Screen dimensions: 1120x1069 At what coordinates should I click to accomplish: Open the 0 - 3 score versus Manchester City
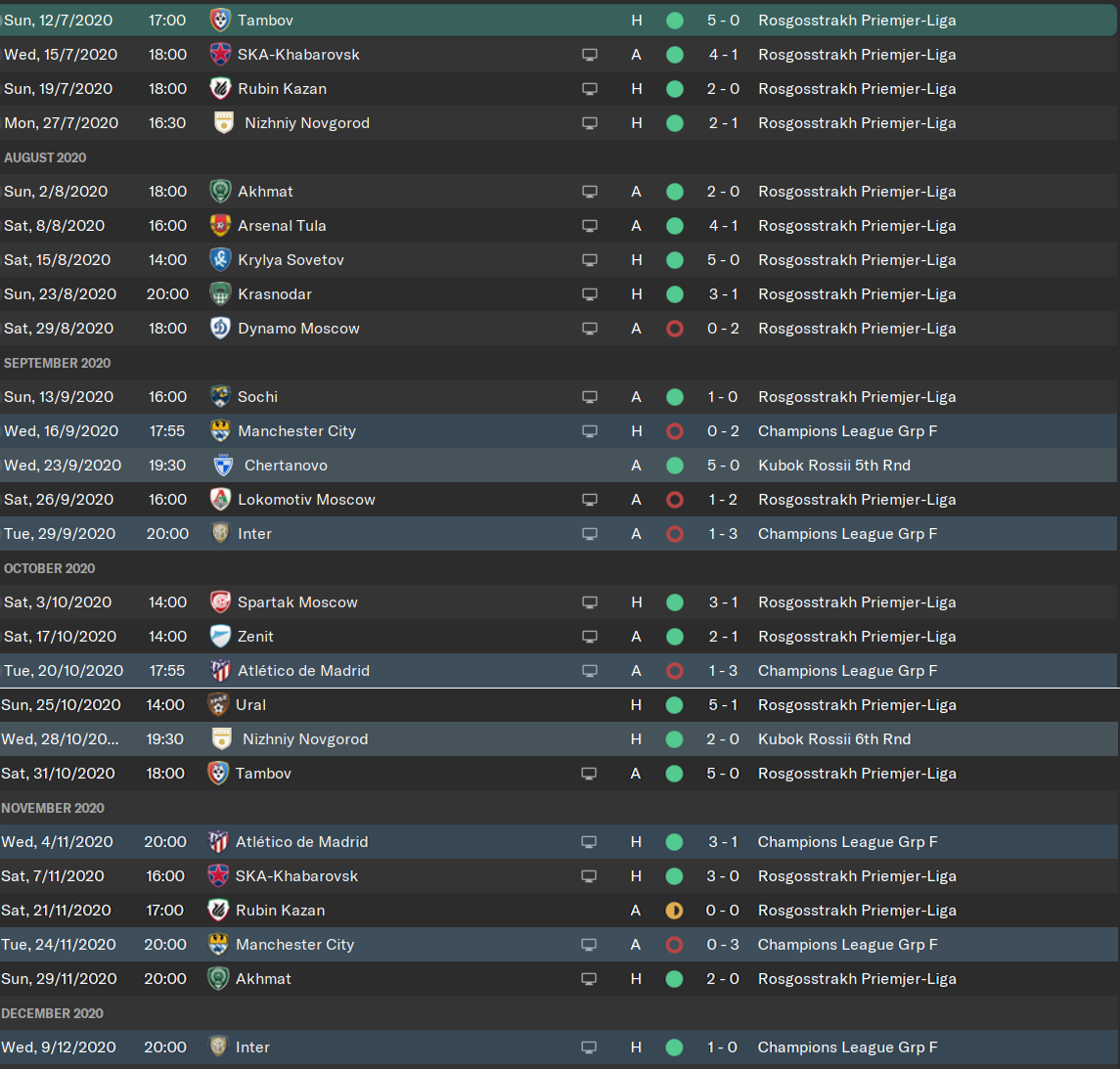tap(723, 944)
